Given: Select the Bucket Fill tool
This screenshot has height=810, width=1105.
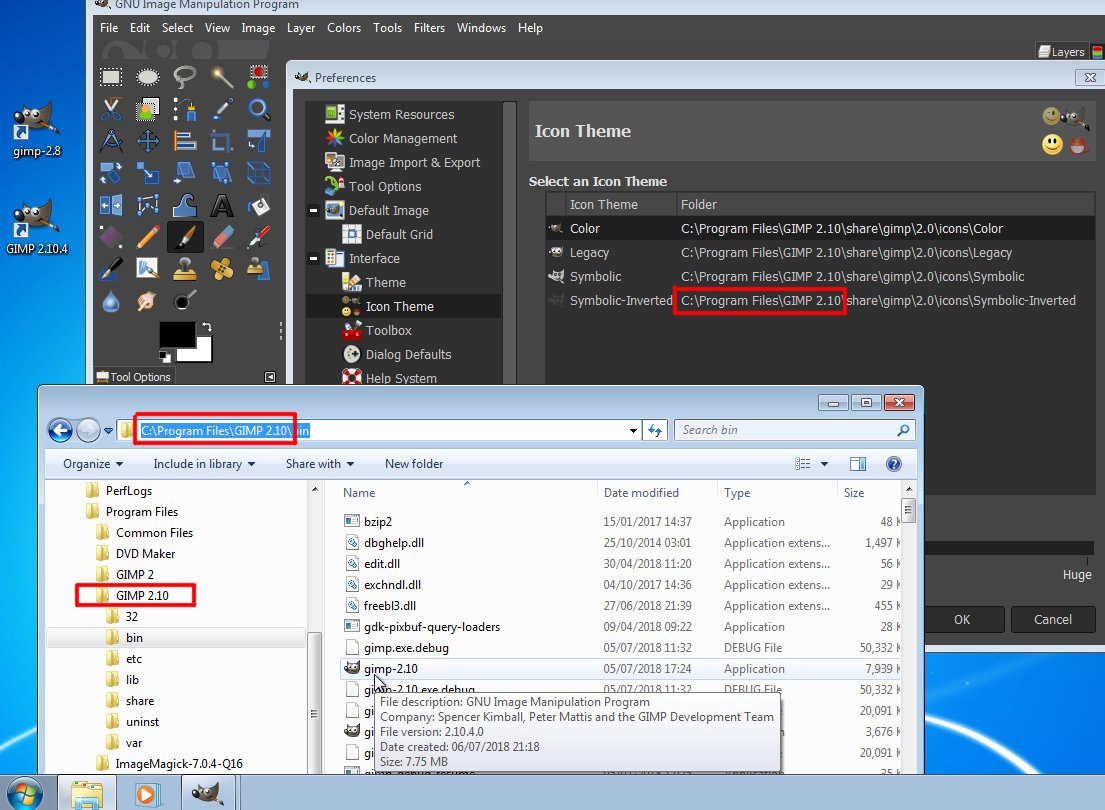Looking at the screenshot, I should click(x=259, y=205).
